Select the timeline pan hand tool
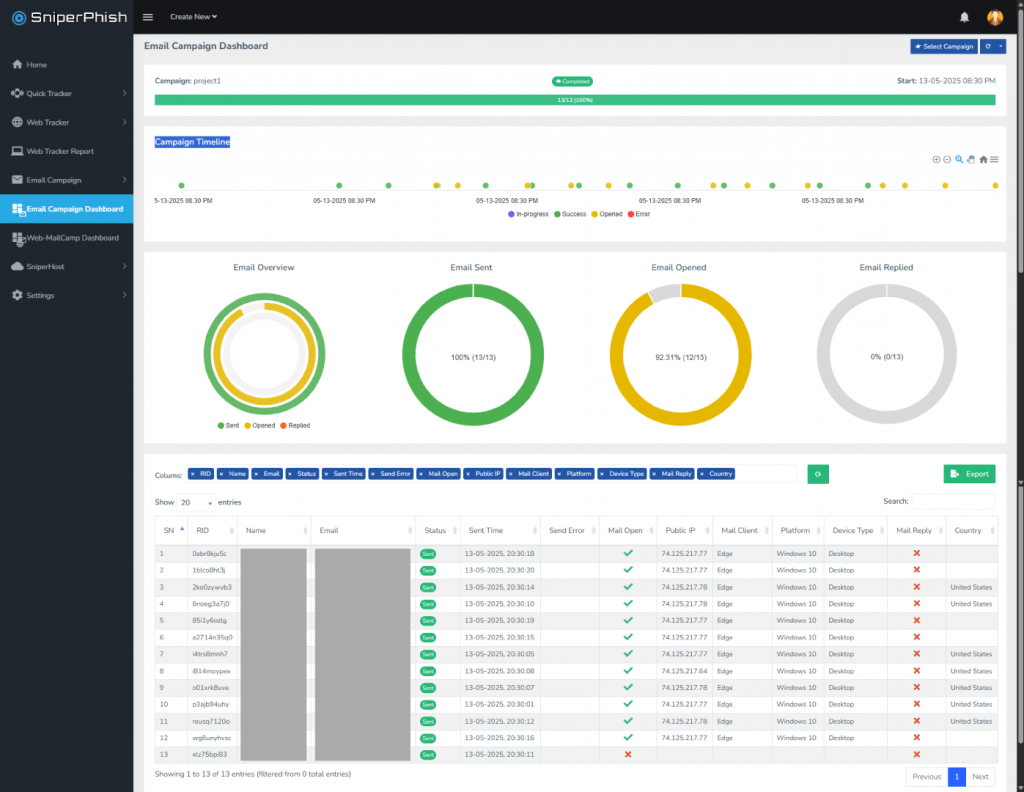 (971, 159)
